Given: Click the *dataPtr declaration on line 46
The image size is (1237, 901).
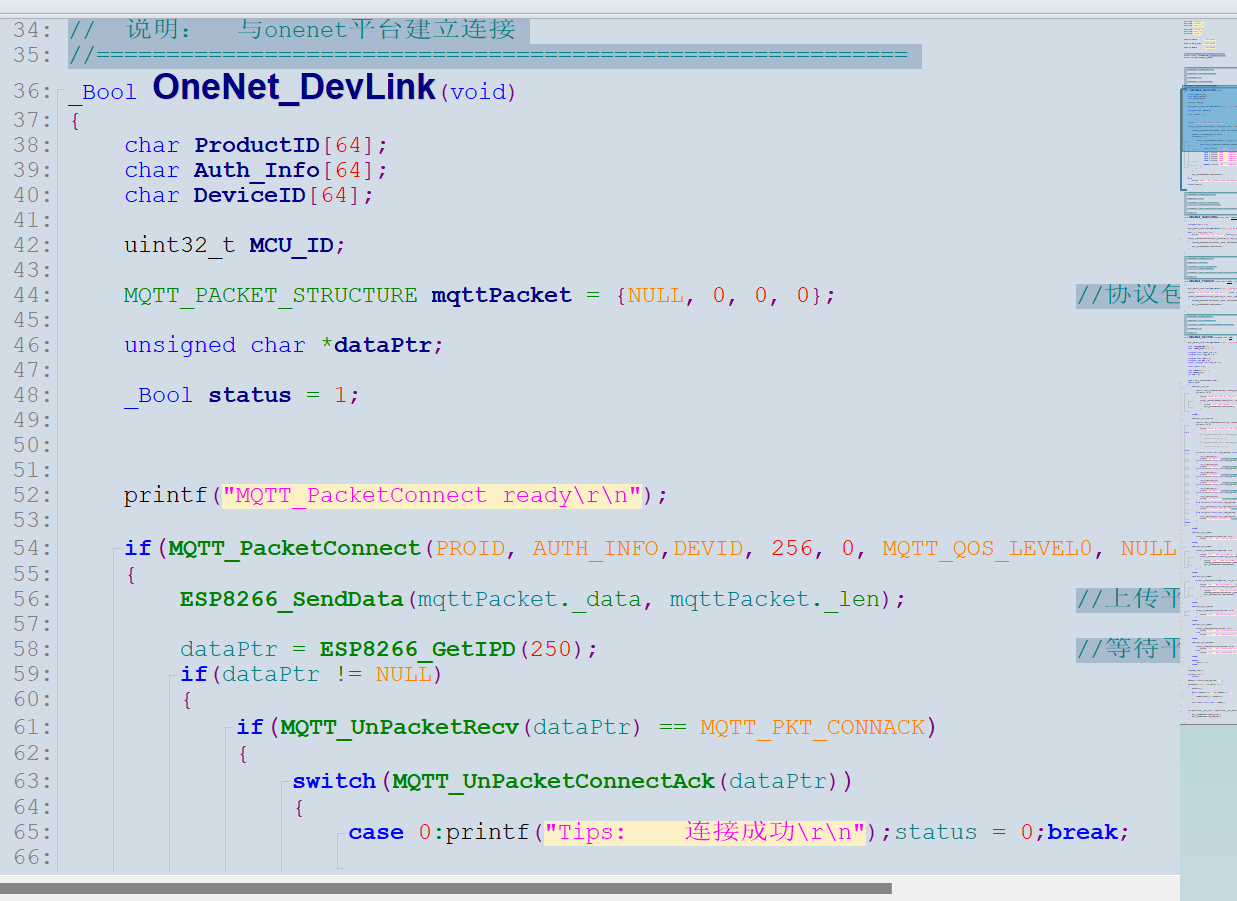Looking at the screenshot, I should (x=381, y=345).
